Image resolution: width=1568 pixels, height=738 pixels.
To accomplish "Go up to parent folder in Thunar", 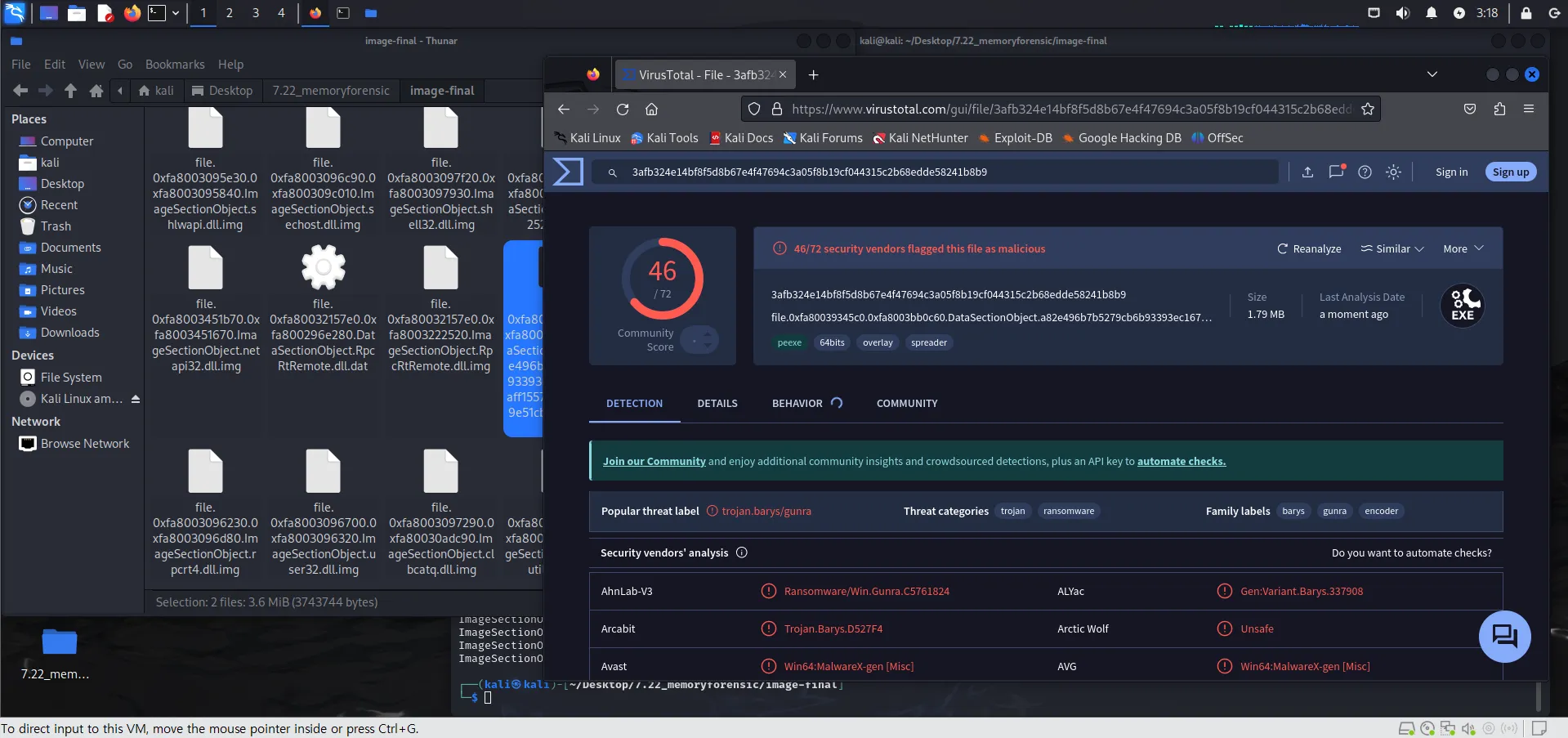I will point(71,91).
